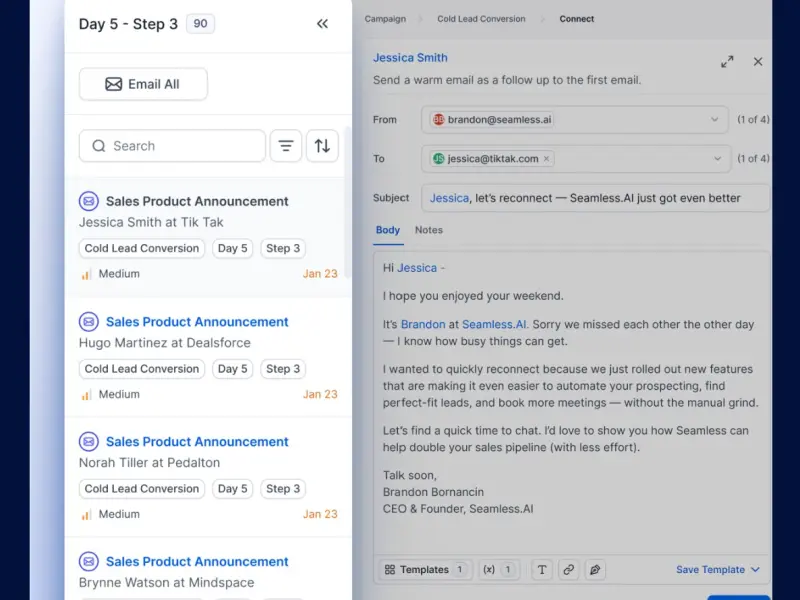Click the insert link icon
The width and height of the screenshot is (800, 600).
click(x=568, y=570)
